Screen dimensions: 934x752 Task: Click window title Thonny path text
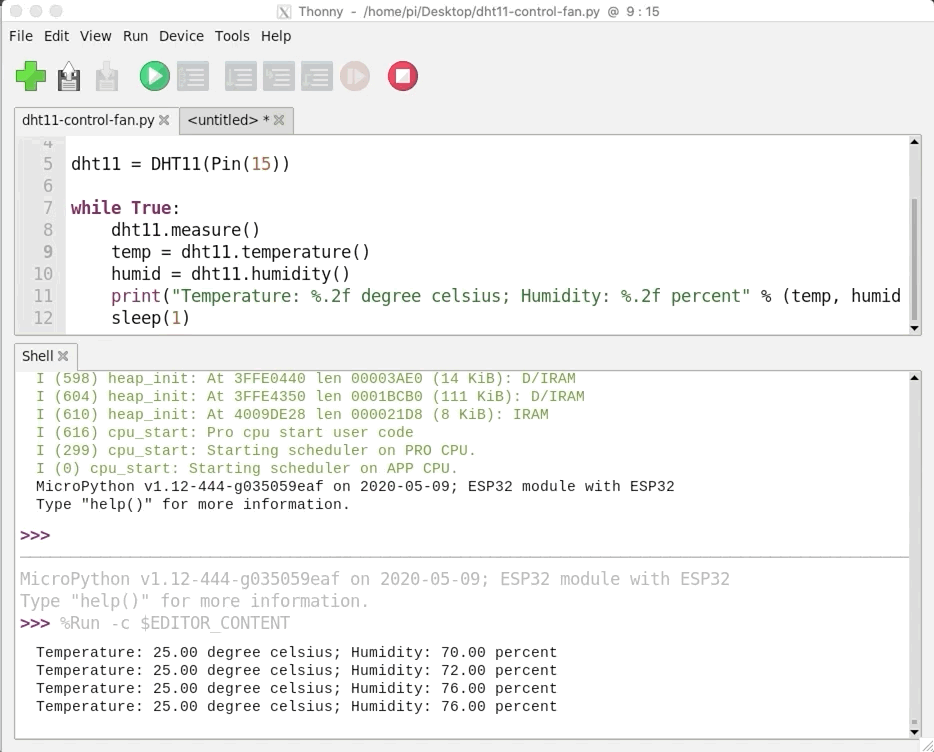click(479, 11)
